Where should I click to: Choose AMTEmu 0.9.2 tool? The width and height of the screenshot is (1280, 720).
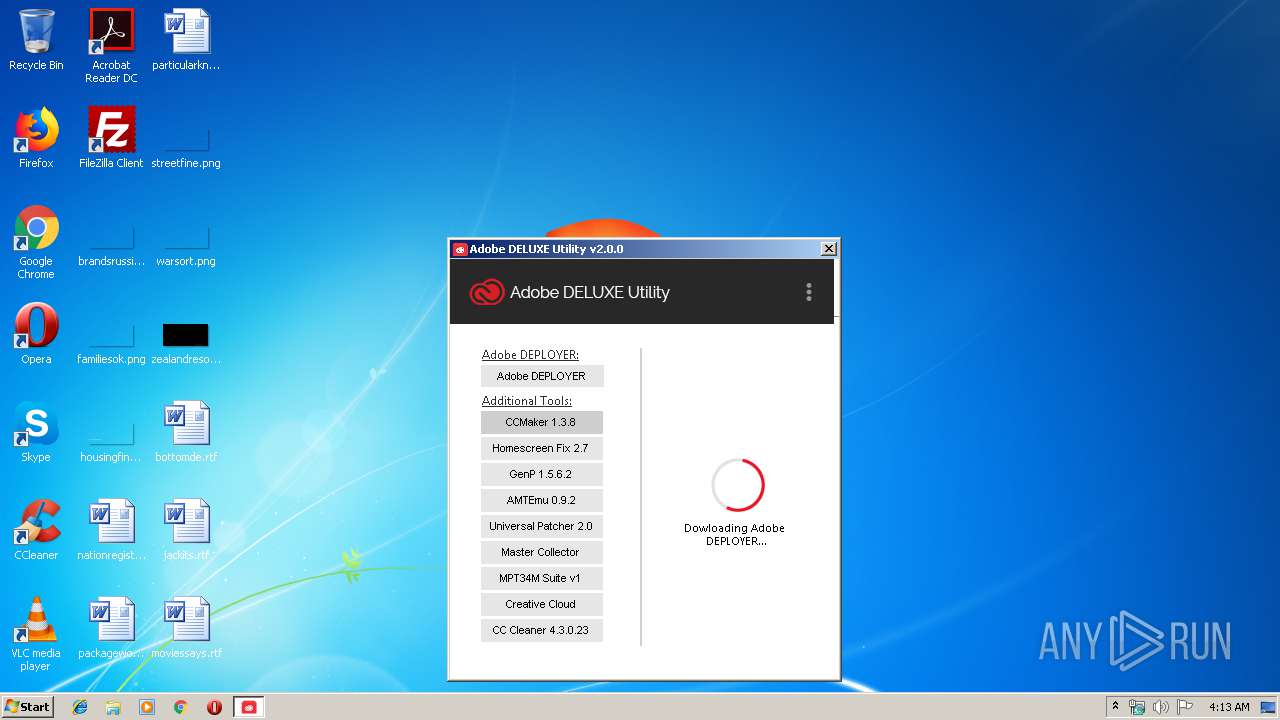(541, 500)
